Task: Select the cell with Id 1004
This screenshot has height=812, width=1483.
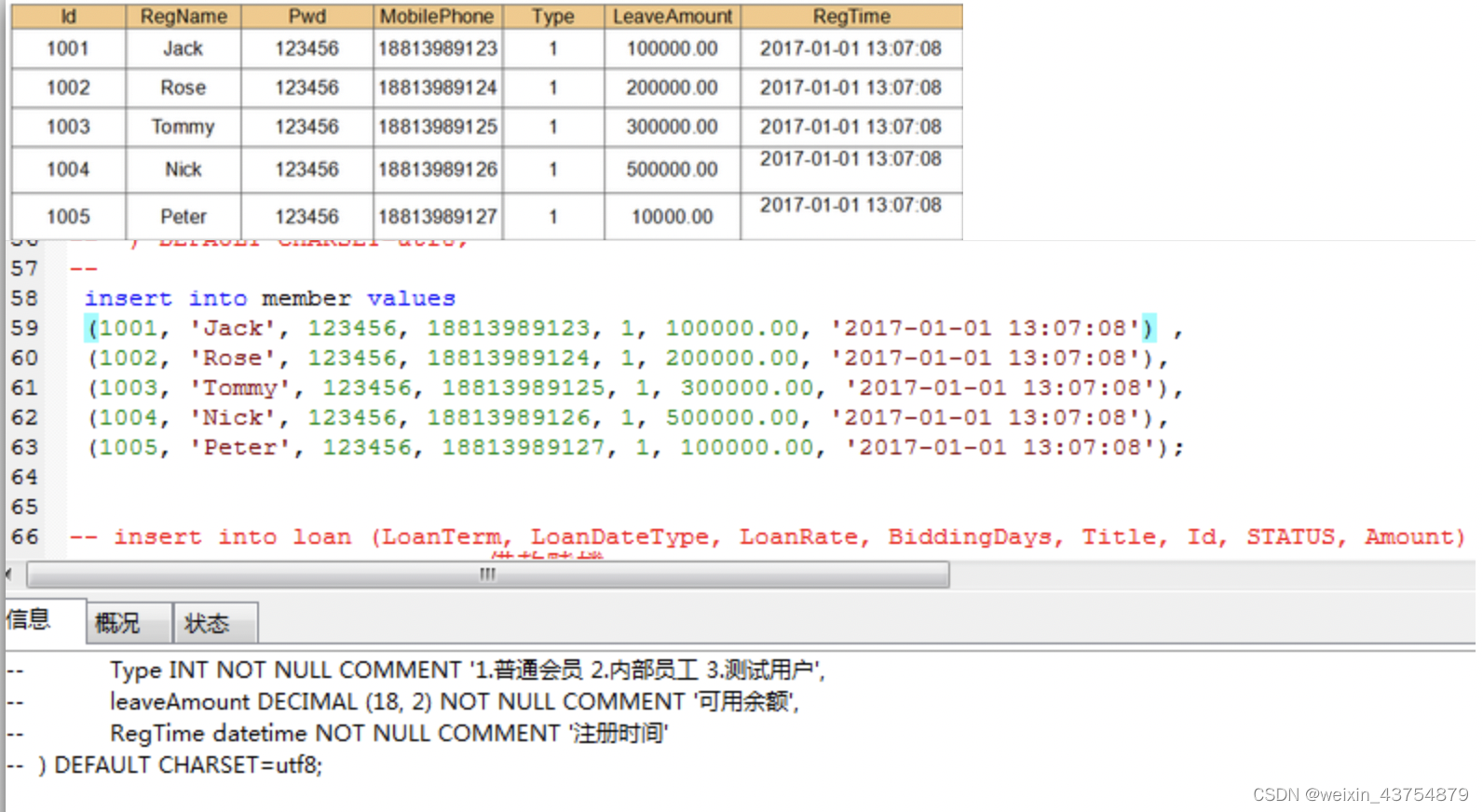Action: coord(68,169)
